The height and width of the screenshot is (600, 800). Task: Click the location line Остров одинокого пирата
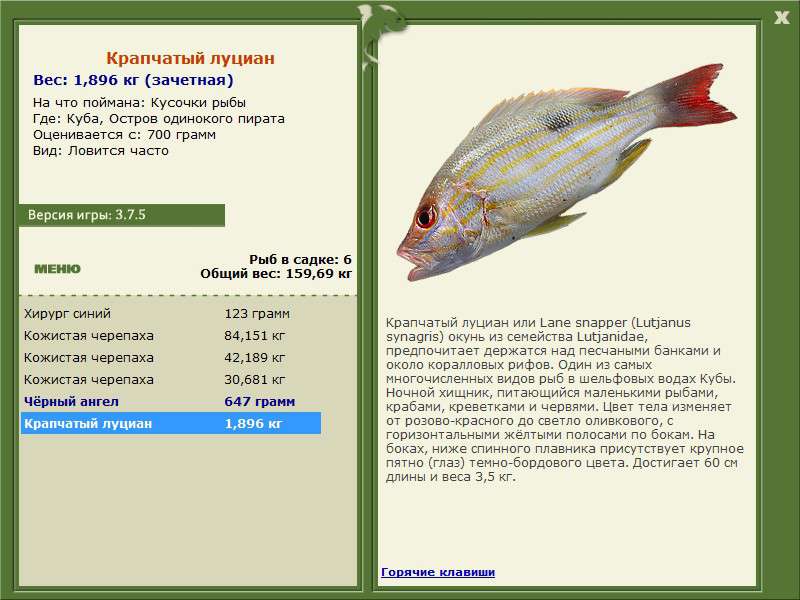[x=159, y=118]
